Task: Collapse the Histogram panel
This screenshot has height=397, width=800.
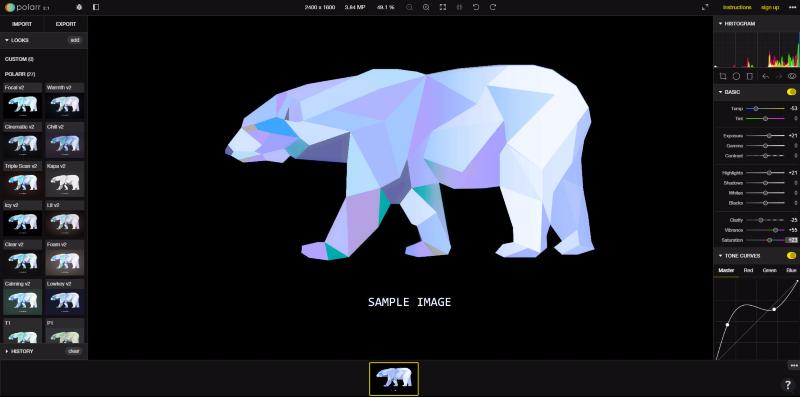Action: point(720,23)
